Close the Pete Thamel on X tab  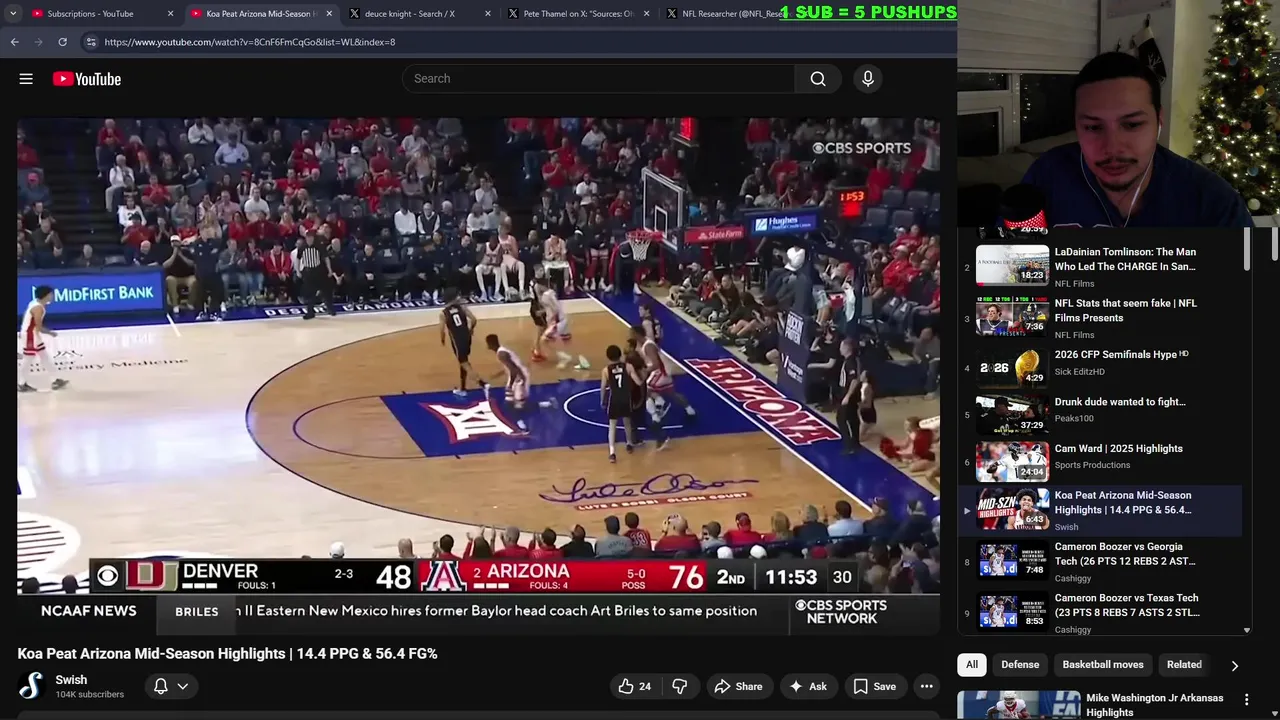click(x=646, y=14)
